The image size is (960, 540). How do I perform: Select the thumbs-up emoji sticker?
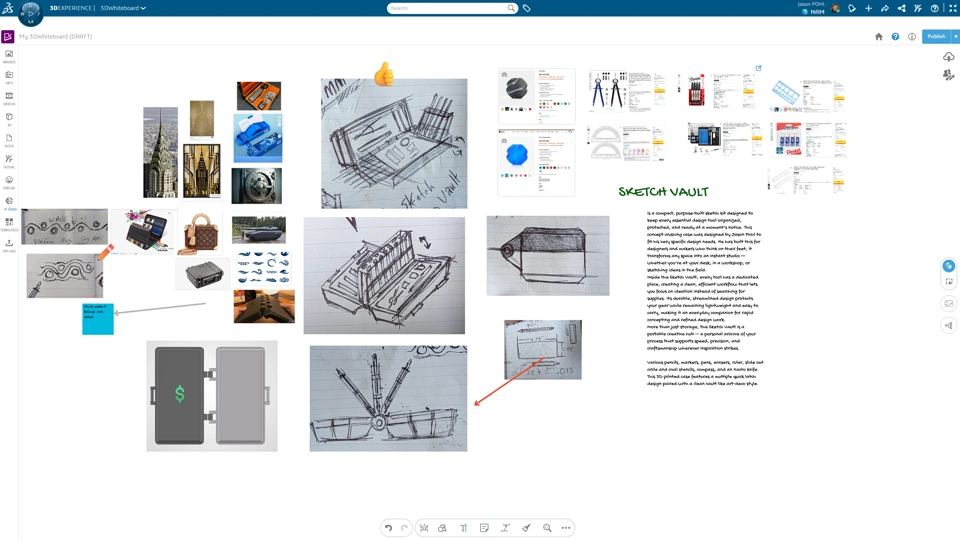384,74
